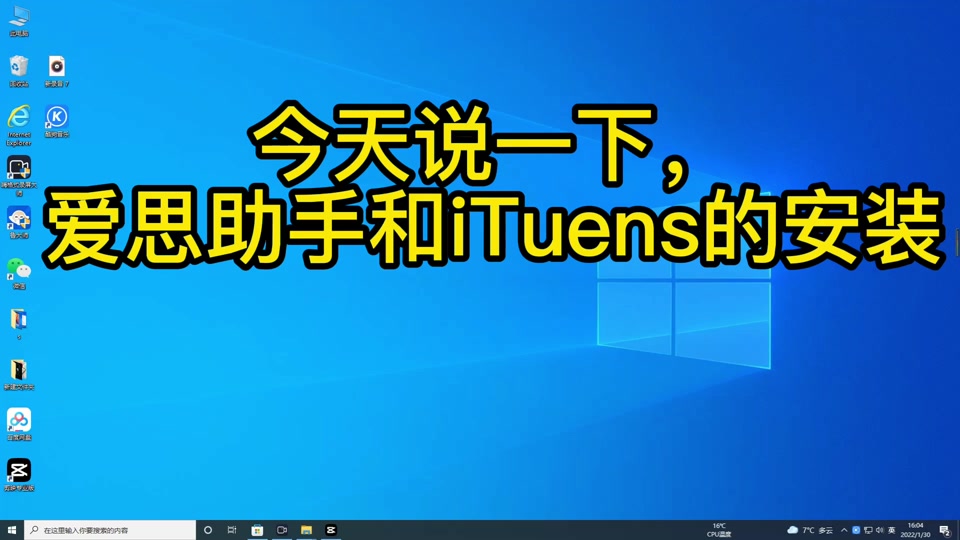Launch WeChat from the desktop

pos(19,268)
